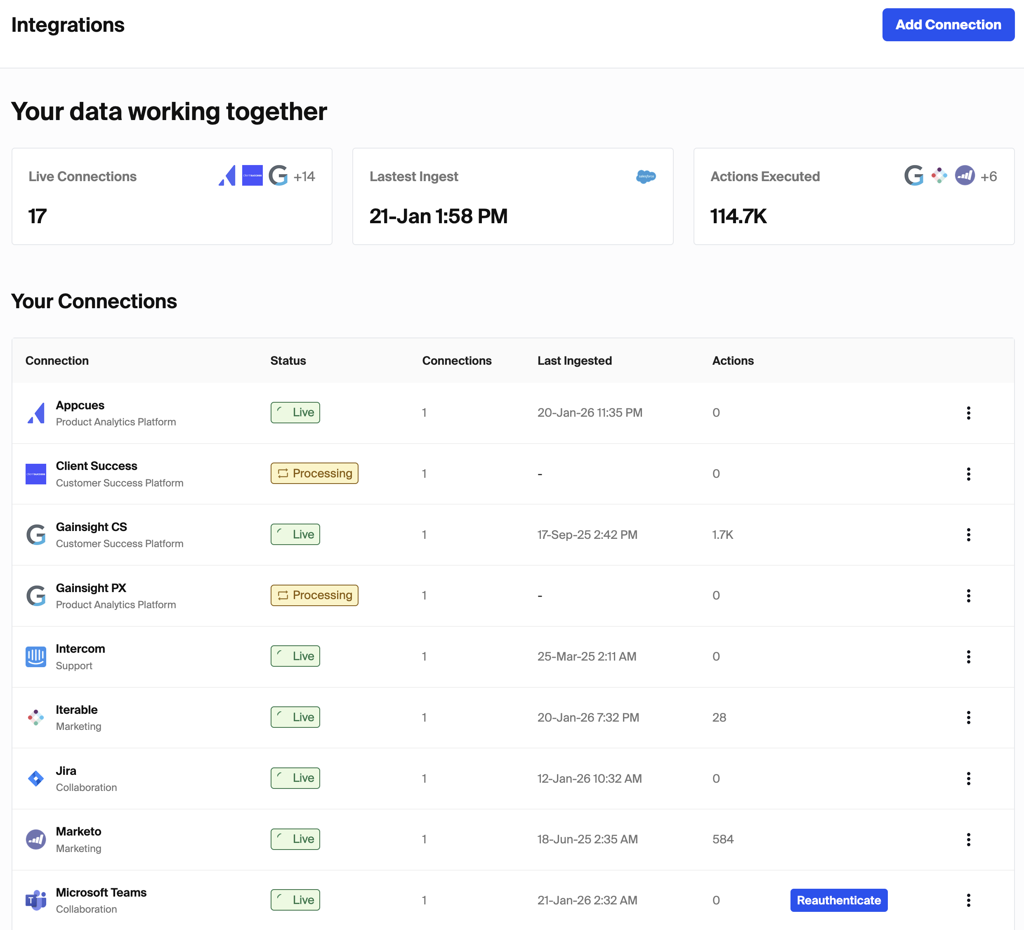The image size is (1024, 930).
Task: Click the Appcues logo icon in table
Action: [x=36, y=413]
